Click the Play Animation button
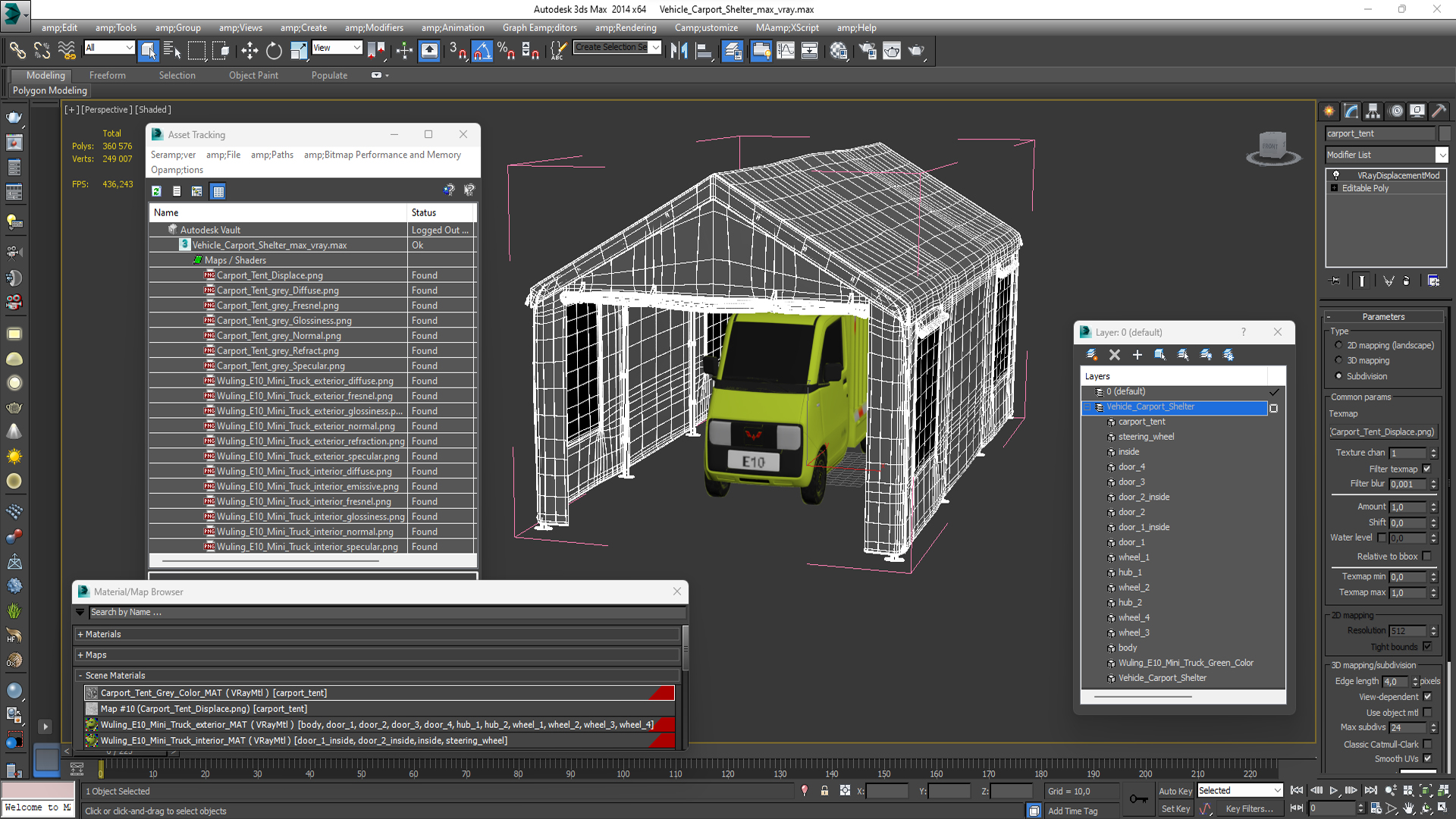Screen dimensions: 1456x819 (1333, 791)
